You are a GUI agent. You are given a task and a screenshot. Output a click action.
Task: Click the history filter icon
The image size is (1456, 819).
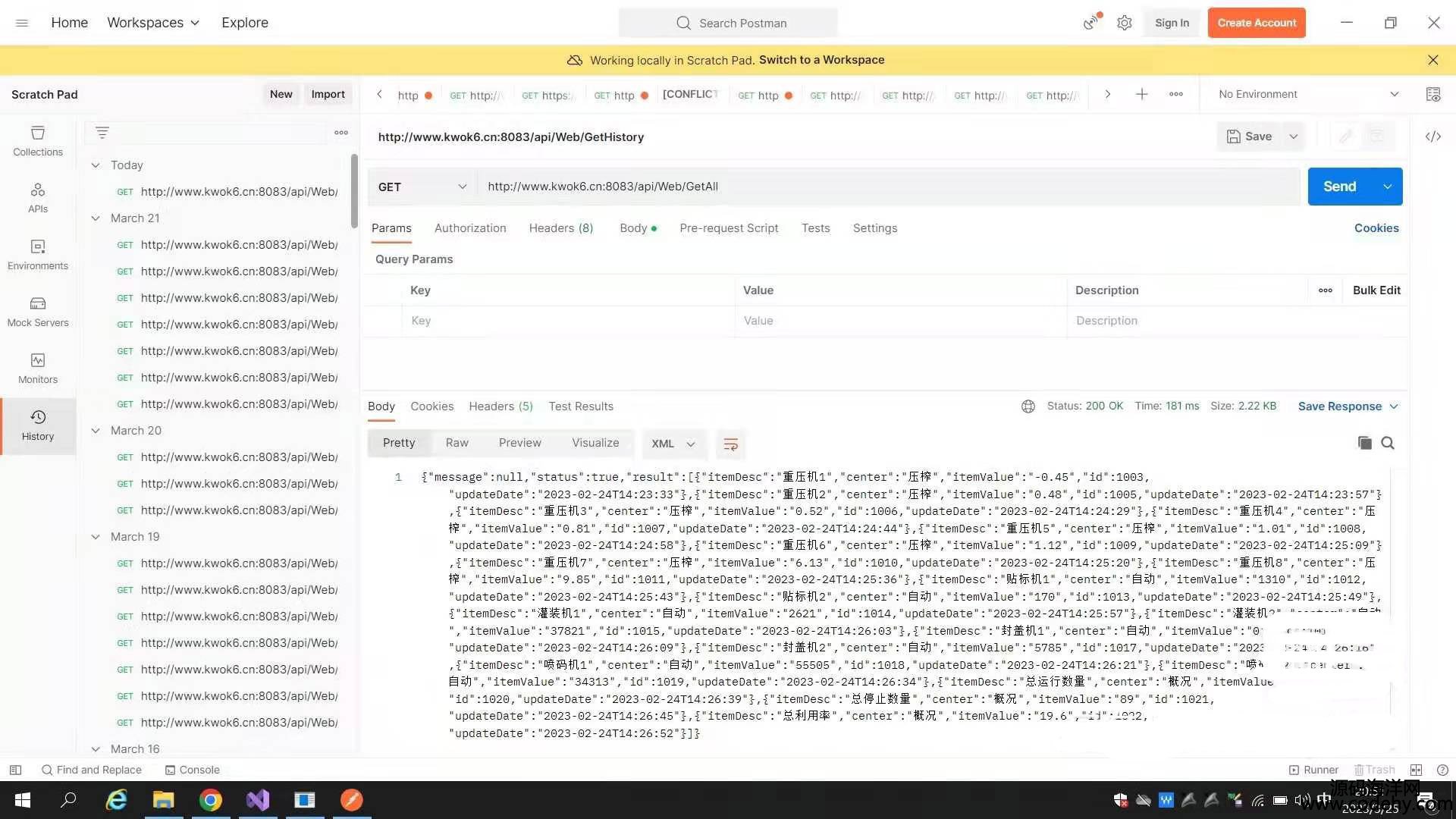(x=102, y=133)
